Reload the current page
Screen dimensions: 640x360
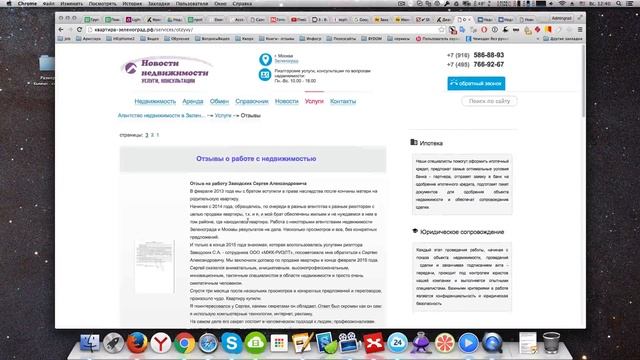pos(79,30)
